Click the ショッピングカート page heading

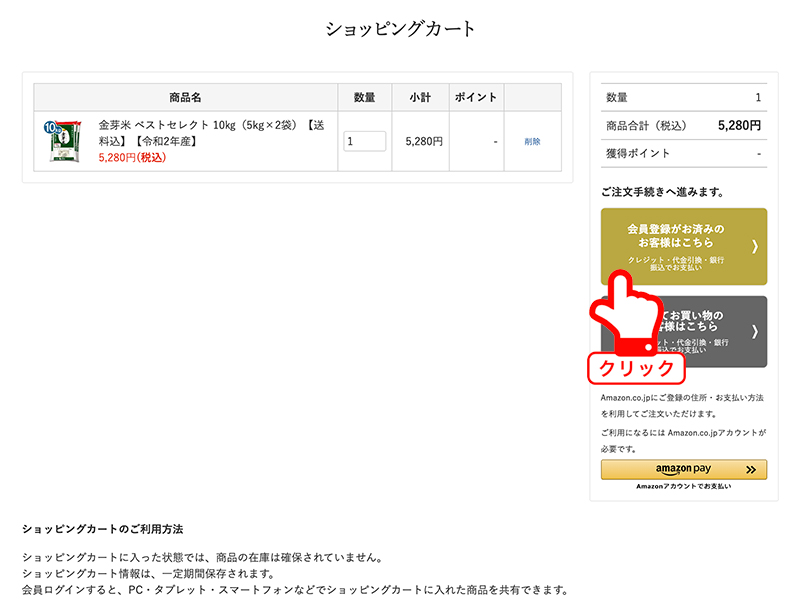point(400,29)
